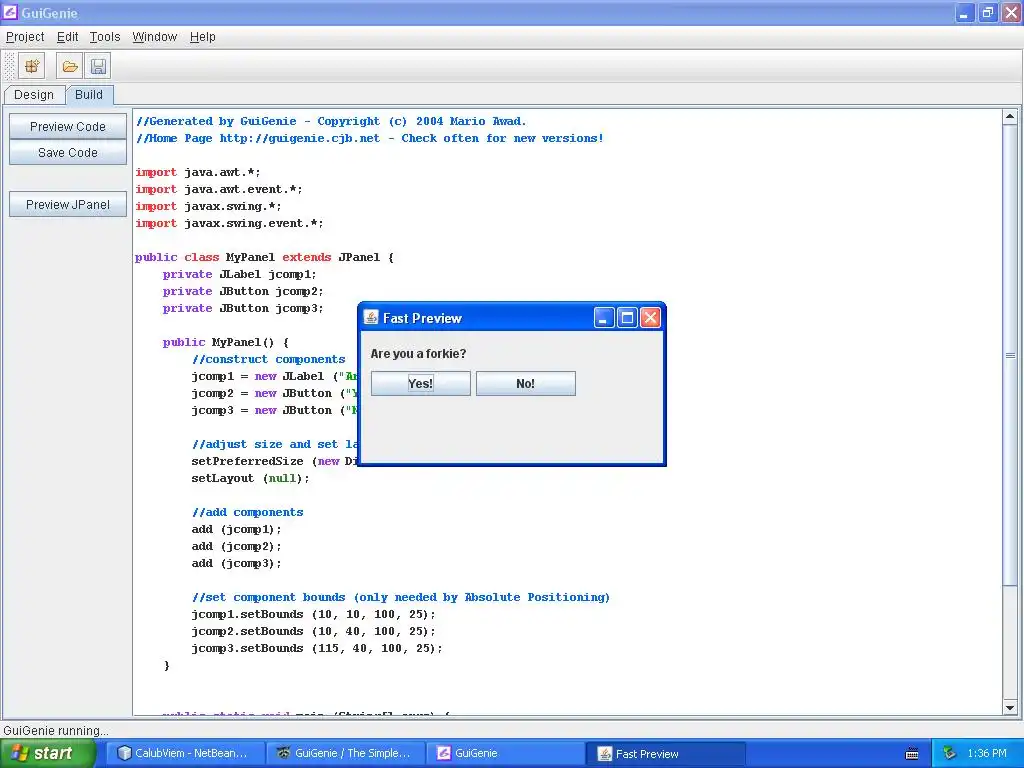Viewport: 1024px width, 768px height.
Task: Click the 'public class MyPanel extends JPanel' line
Action: tap(264, 257)
